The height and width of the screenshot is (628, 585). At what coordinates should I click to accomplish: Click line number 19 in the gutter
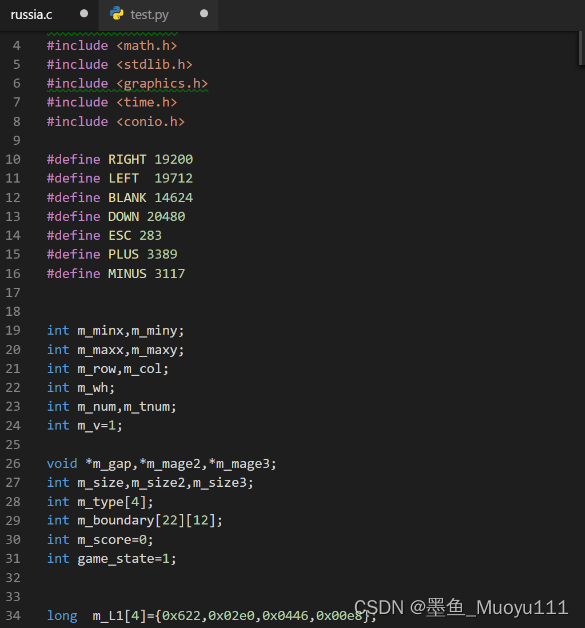(13, 330)
